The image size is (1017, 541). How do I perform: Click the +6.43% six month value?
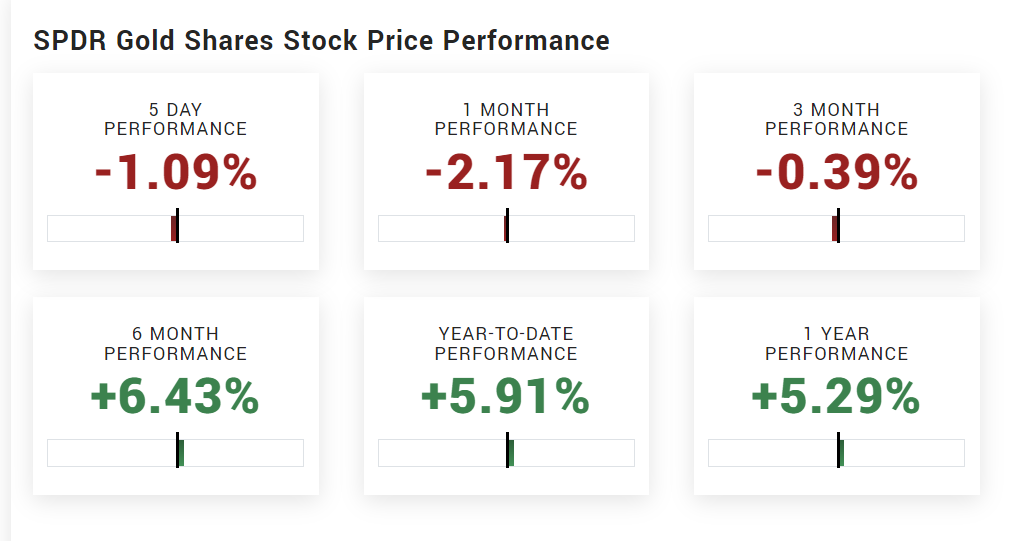(x=175, y=398)
